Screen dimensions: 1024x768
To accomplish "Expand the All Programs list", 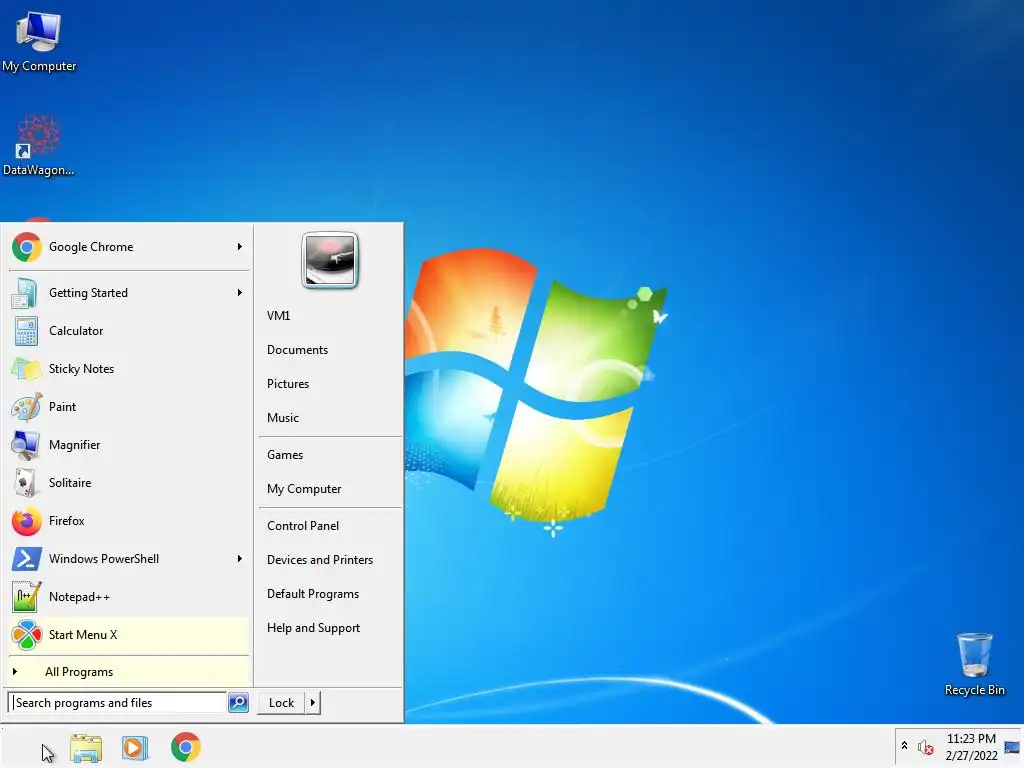I will [129, 672].
